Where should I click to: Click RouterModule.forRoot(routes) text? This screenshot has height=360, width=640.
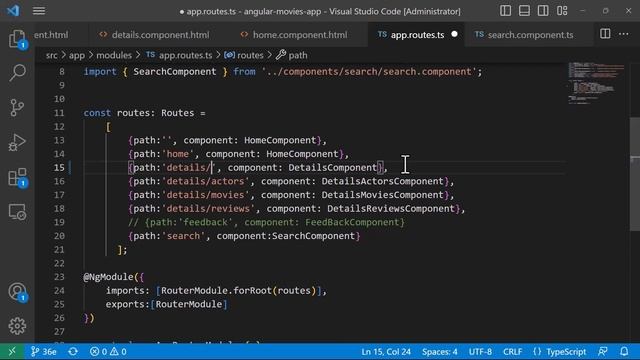click(238, 291)
